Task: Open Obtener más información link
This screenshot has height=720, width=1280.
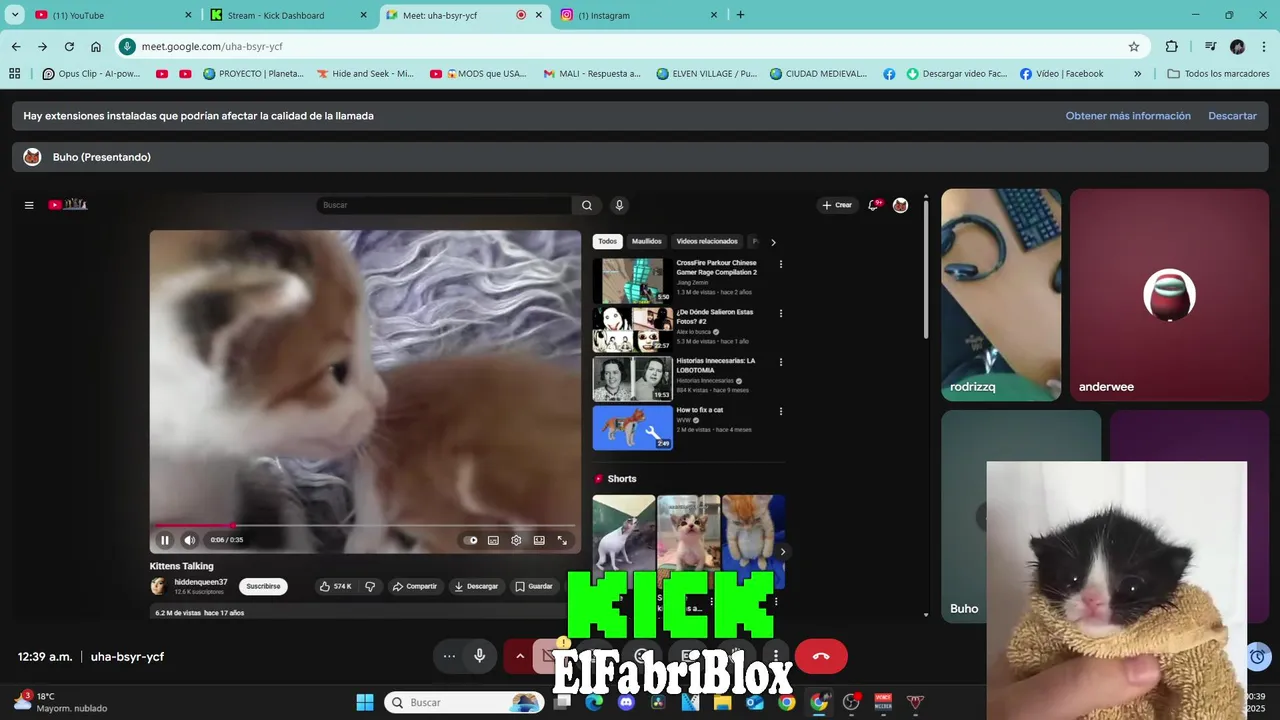Action: [x=1128, y=116]
